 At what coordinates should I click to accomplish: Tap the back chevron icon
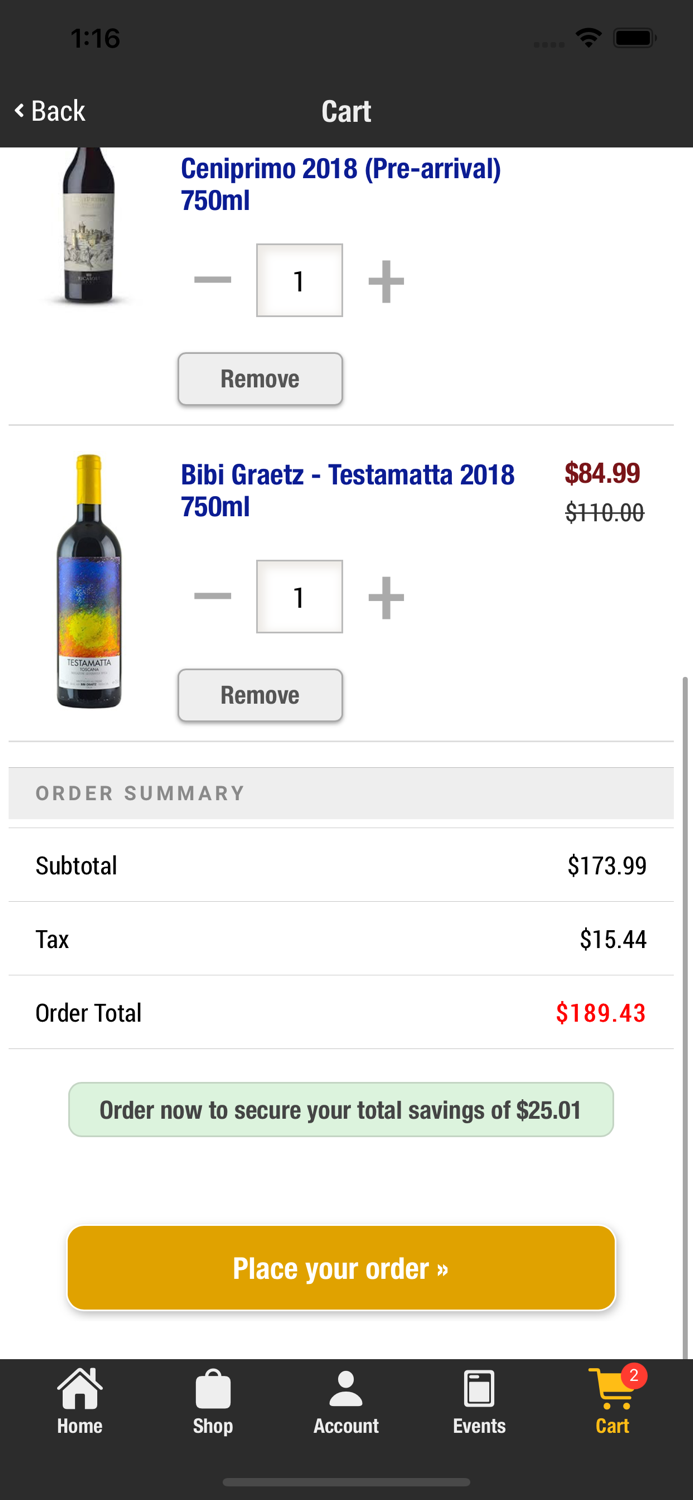(x=17, y=110)
